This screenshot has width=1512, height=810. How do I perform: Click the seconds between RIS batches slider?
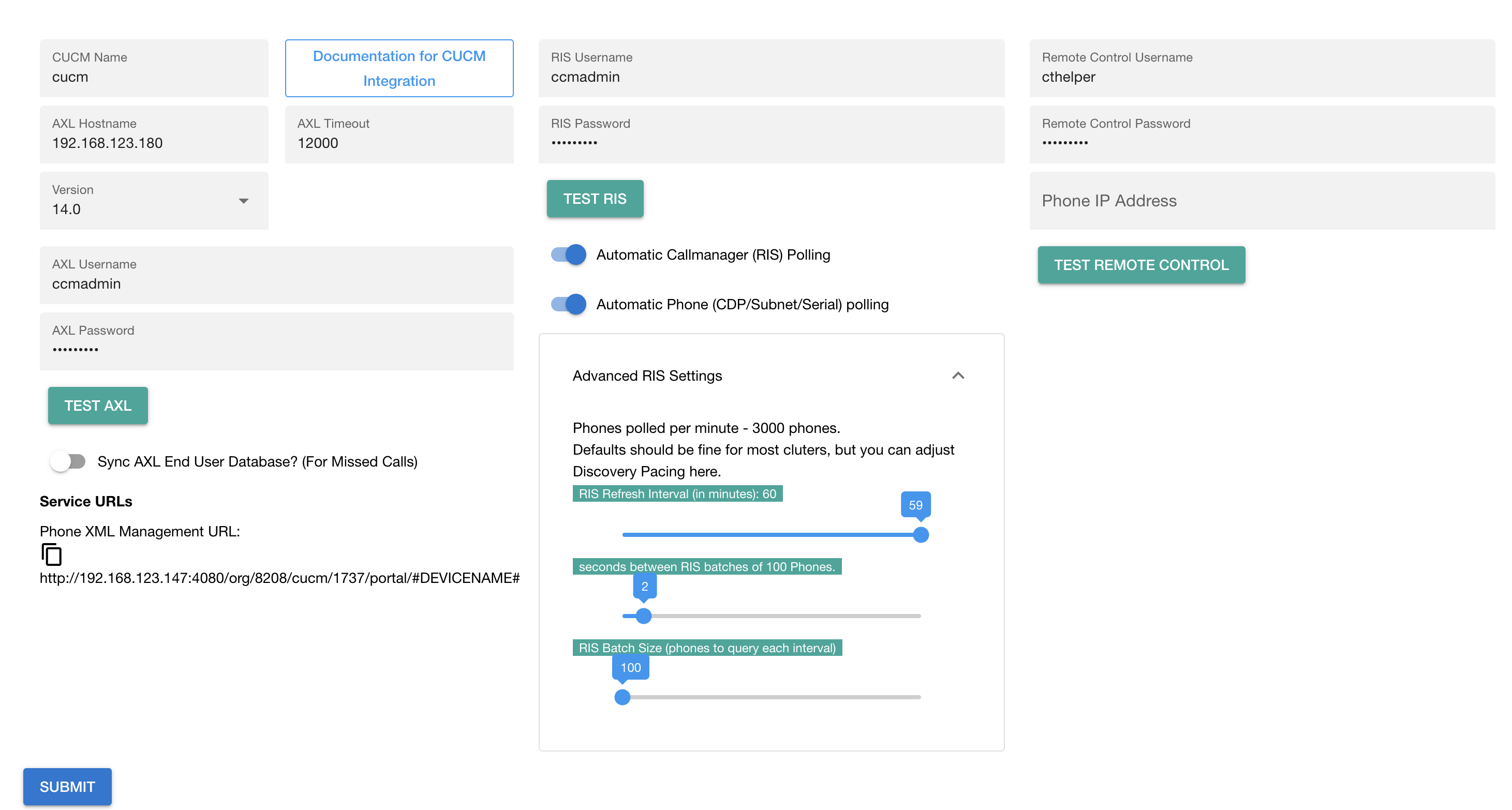click(x=644, y=616)
